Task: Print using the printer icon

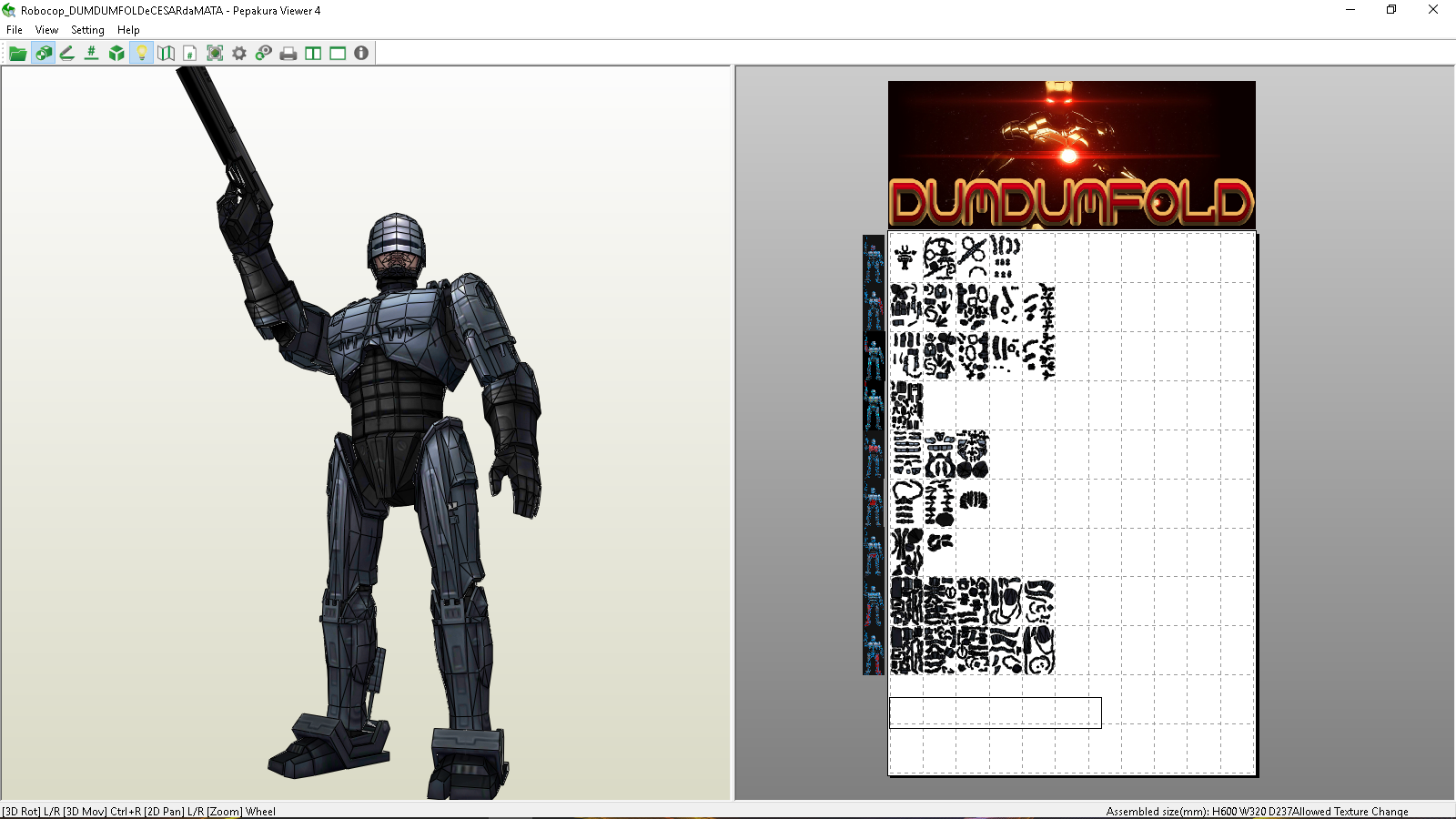Action: [x=288, y=54]
